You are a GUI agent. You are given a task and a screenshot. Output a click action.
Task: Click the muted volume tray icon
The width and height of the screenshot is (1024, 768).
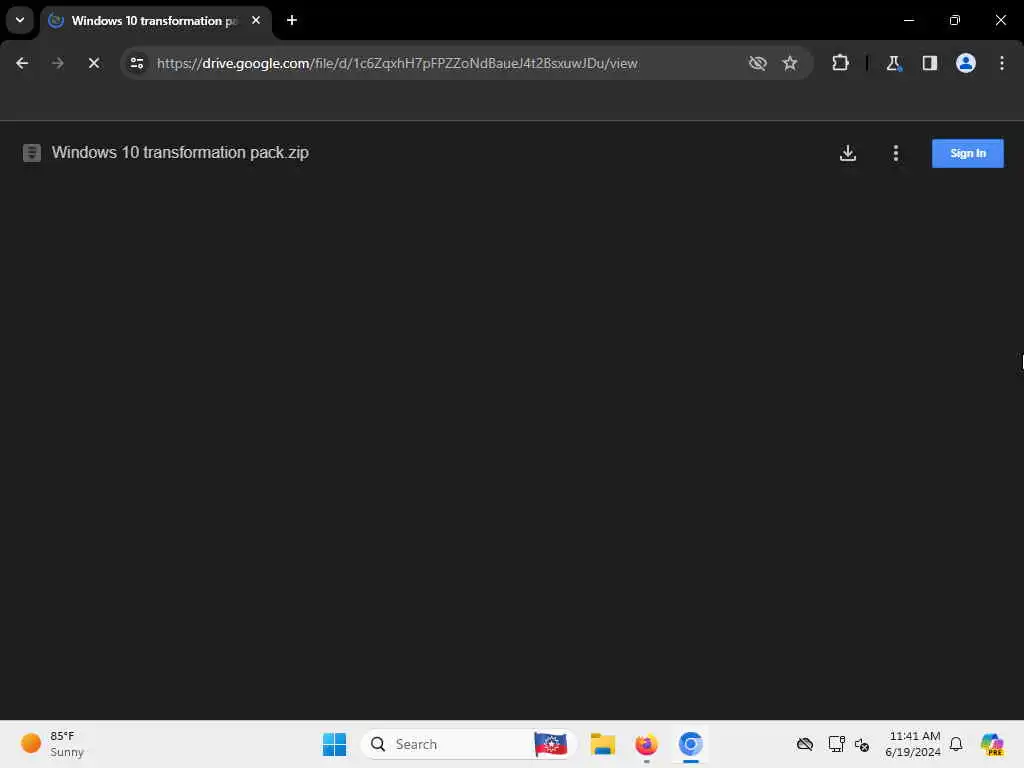coord(862,744)
